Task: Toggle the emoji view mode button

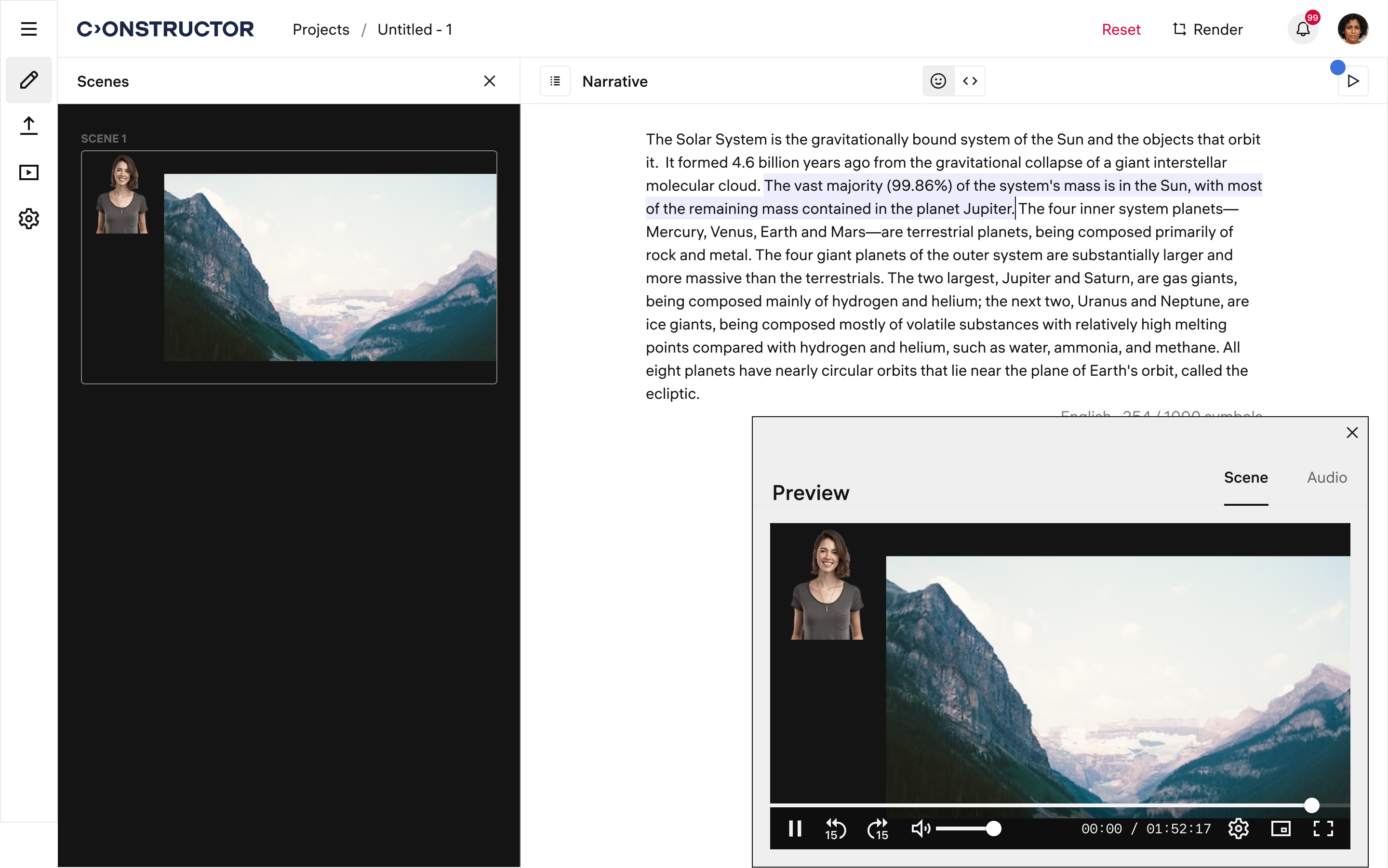Action: click(938, 81)
